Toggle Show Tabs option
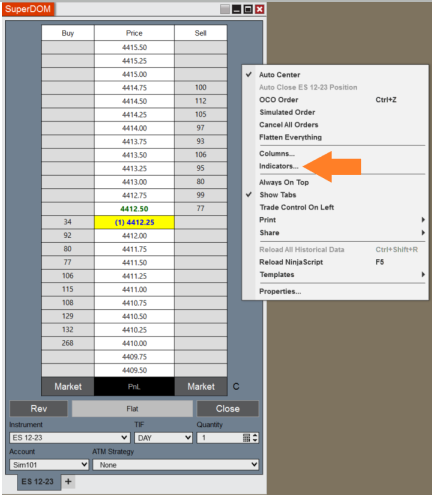This screenshot has height=495, width=432. point(278,195)
